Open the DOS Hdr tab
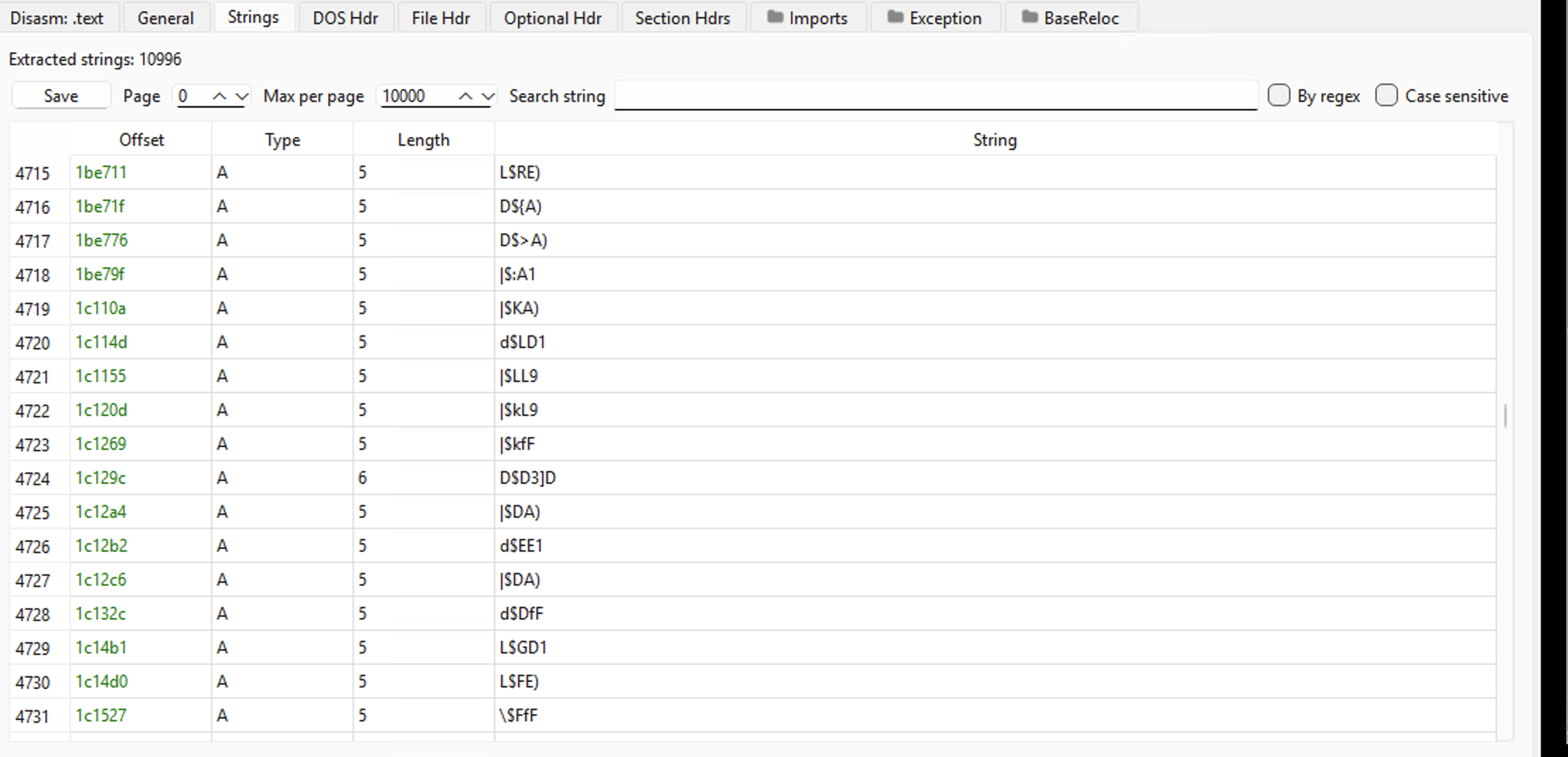Image resolution: width=1568 pixels, height=757 pixels. tap(345, 18)
